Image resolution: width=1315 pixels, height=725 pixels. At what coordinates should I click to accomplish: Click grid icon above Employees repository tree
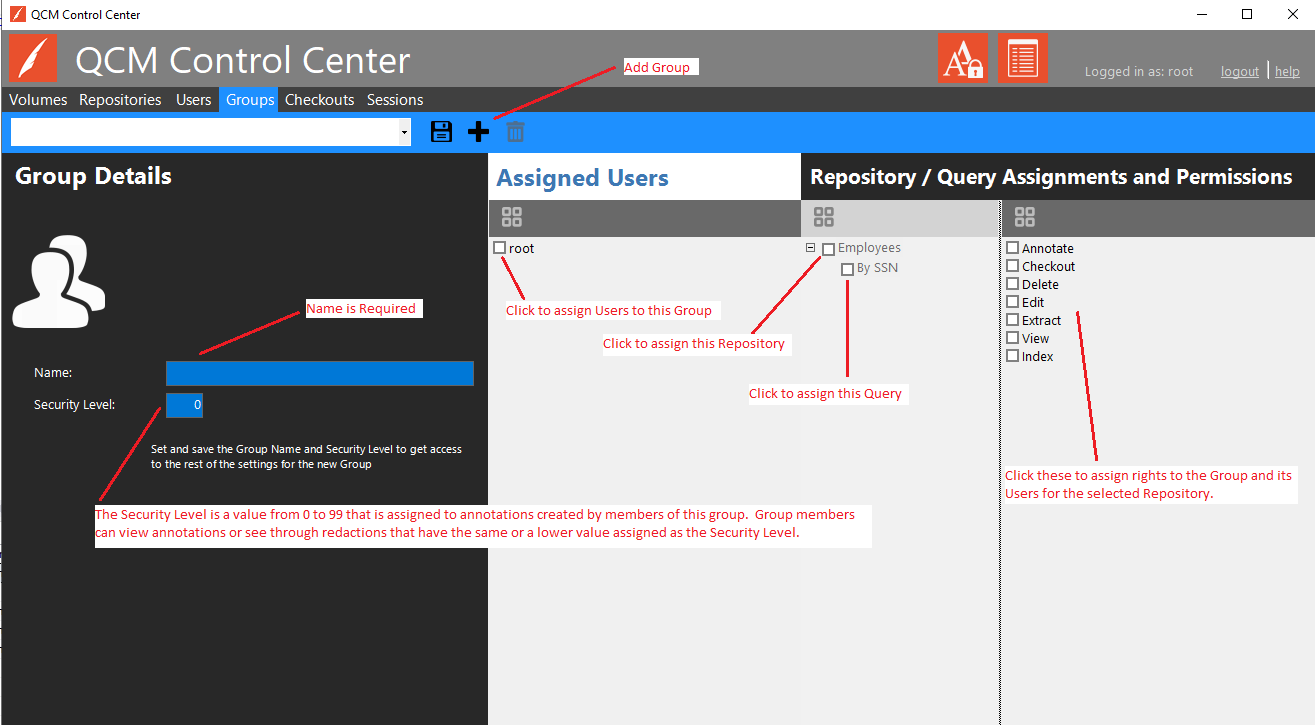click(824, 217)
